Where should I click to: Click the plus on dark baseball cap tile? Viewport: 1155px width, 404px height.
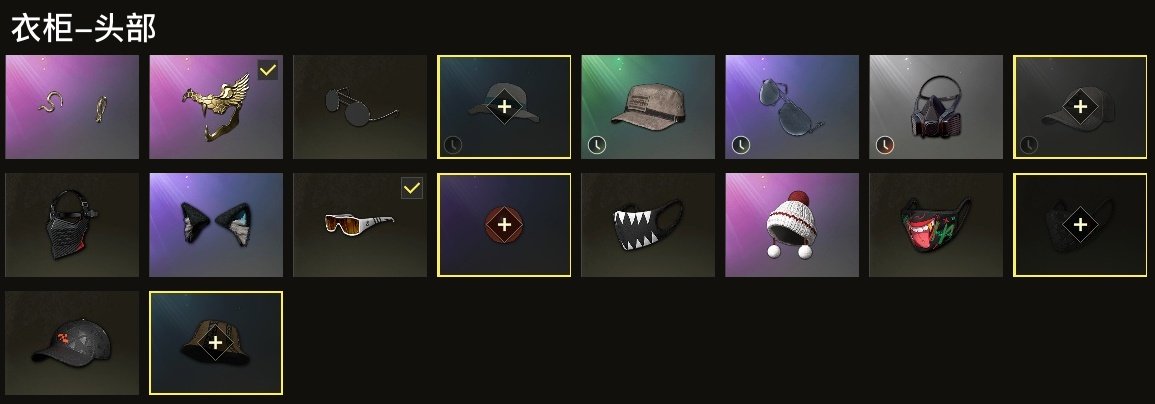click(1080, 107)
